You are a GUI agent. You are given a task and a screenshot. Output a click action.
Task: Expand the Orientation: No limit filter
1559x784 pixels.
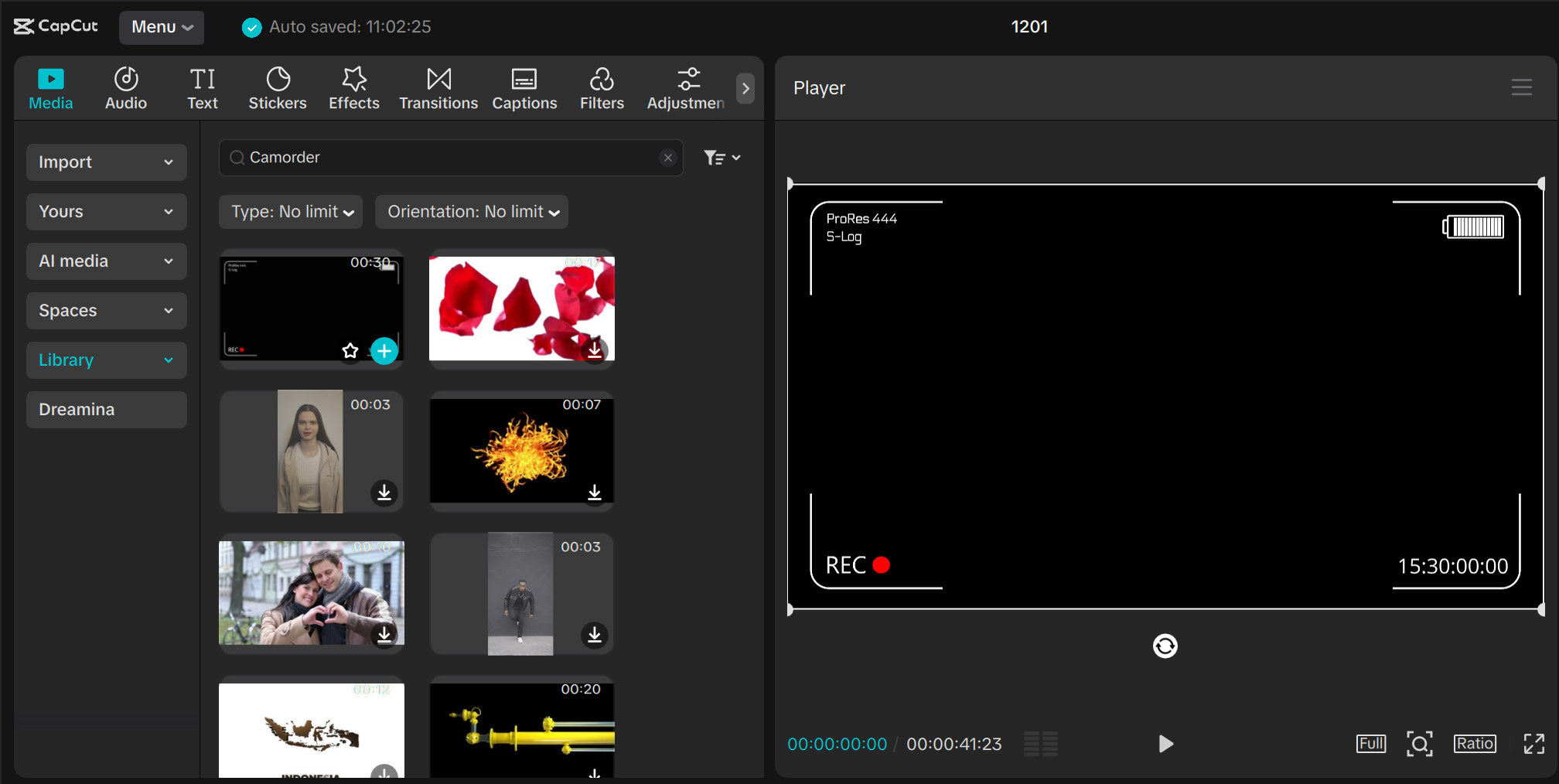[471, 211]
